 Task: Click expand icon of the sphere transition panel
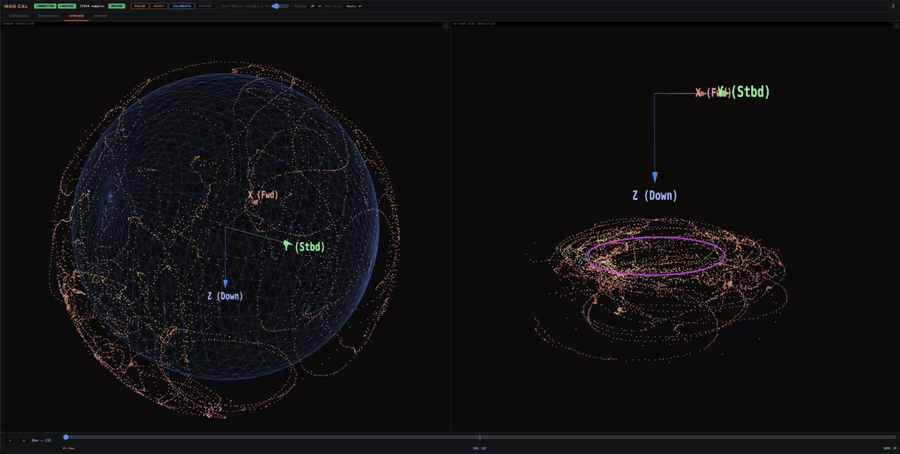(445, 26)
